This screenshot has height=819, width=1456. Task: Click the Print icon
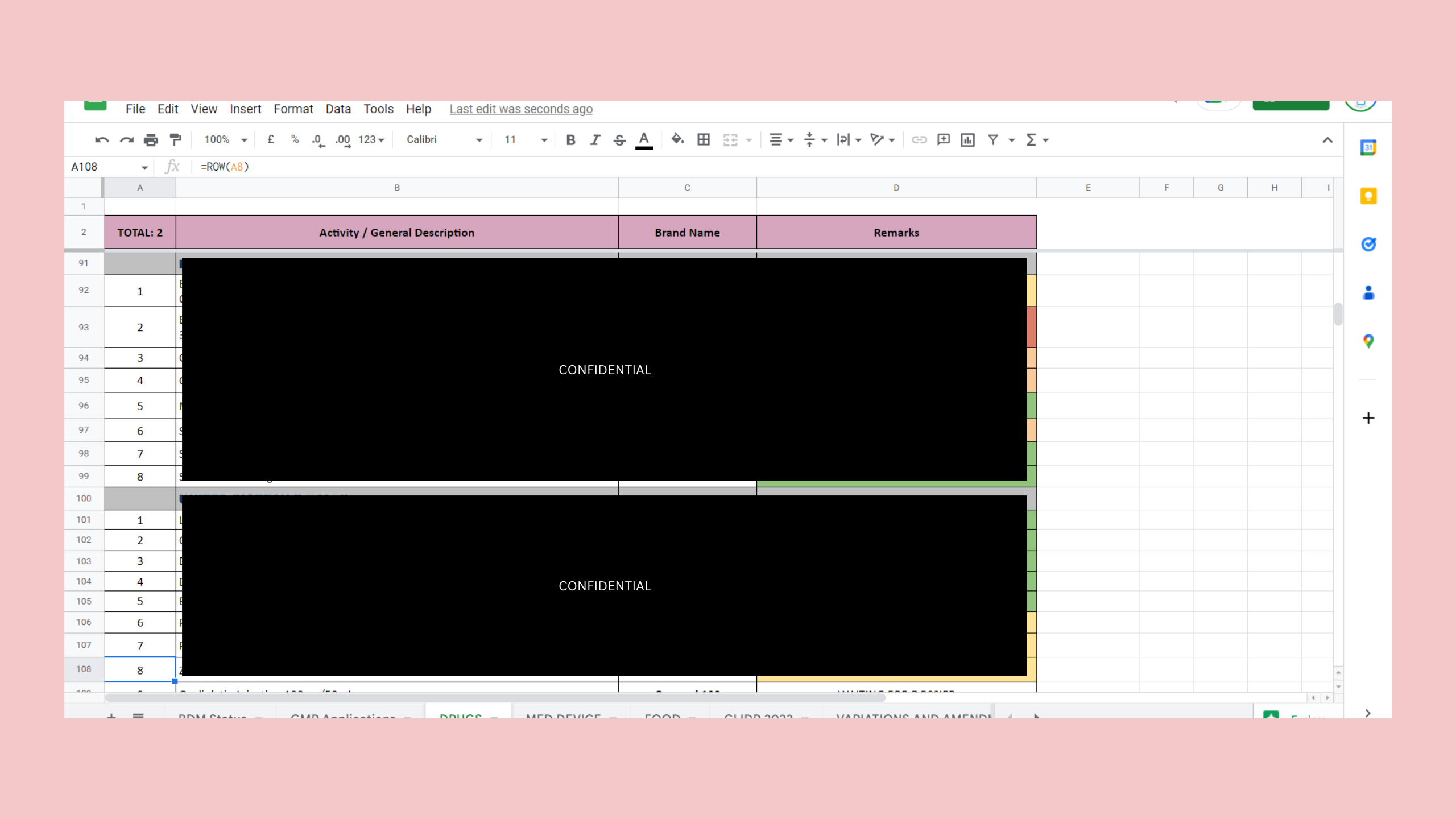[x=151, y=140]
